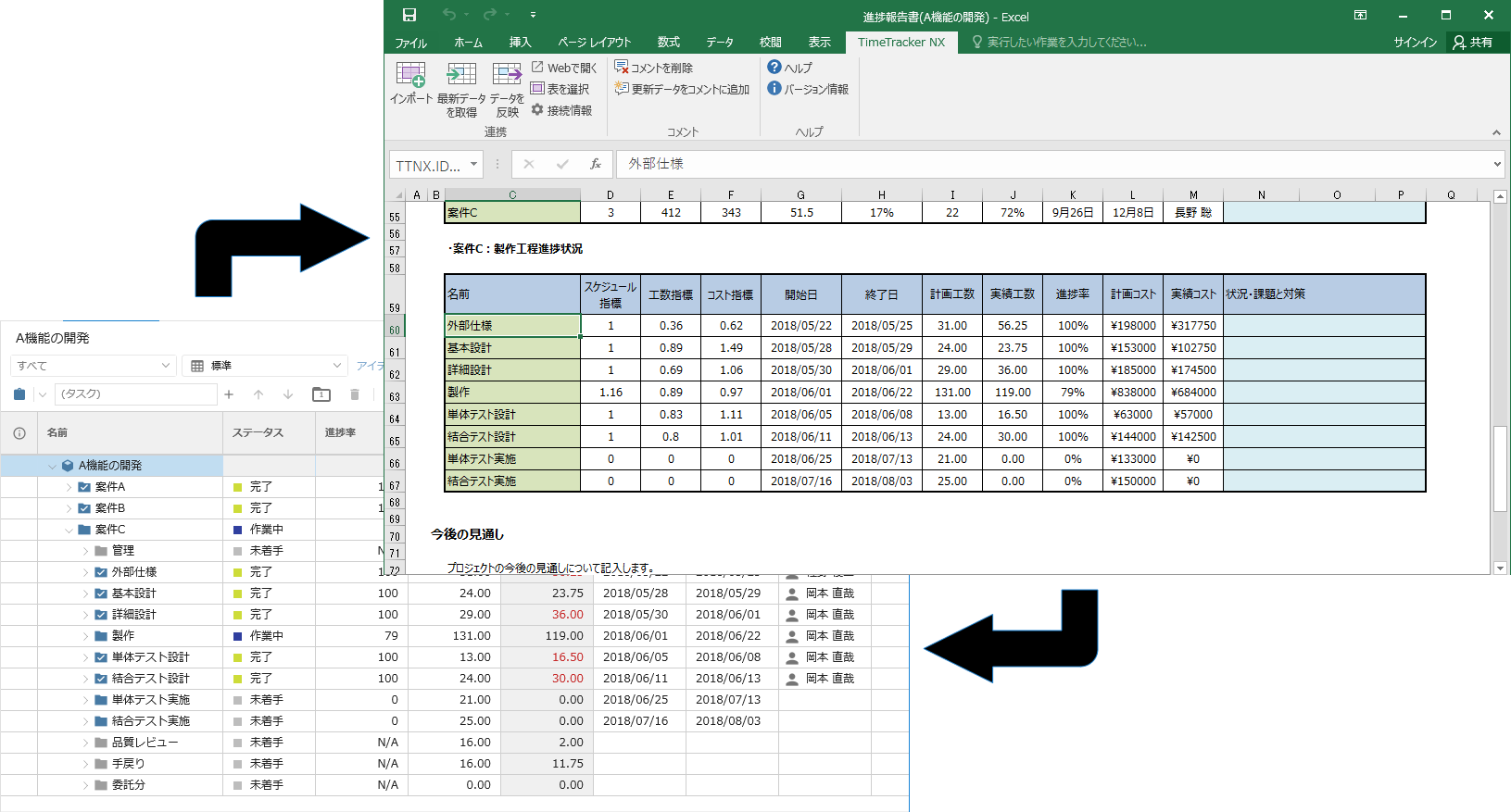Viewport: 1511px width, 812px height.
Task: Show バージョン情報
Action: 808,89
